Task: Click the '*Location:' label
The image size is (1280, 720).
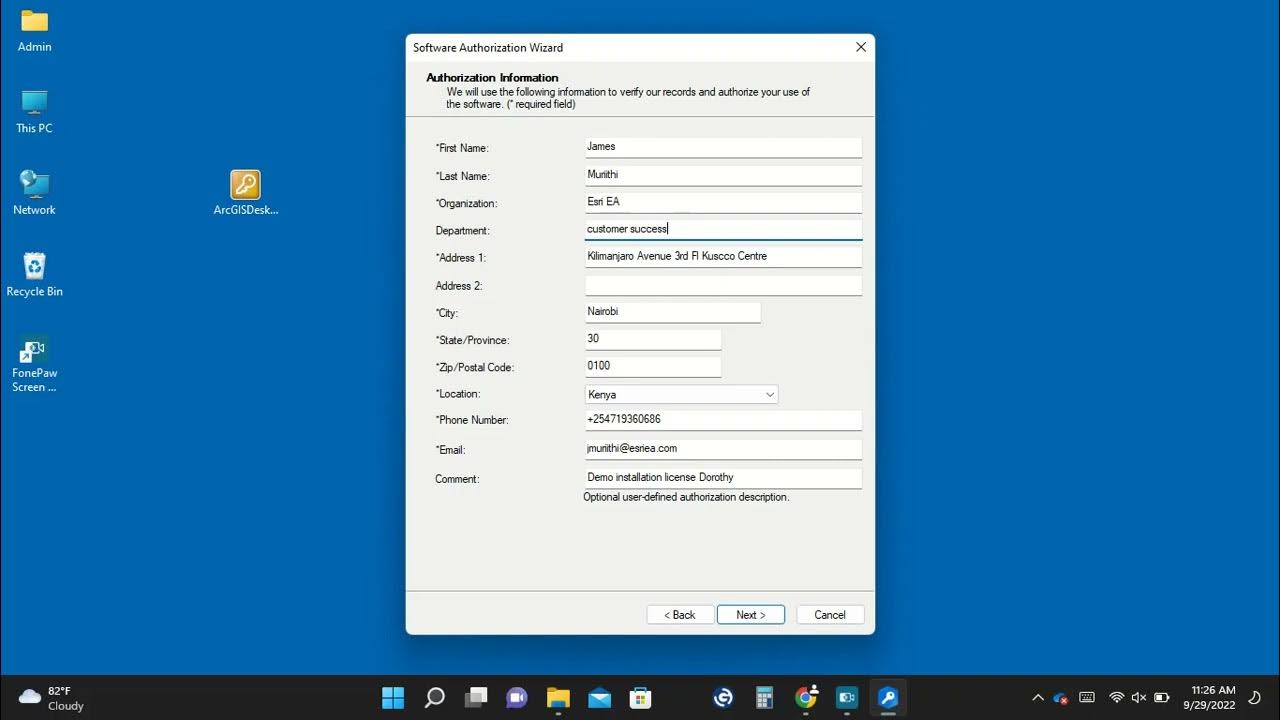Action: [458, 394]
